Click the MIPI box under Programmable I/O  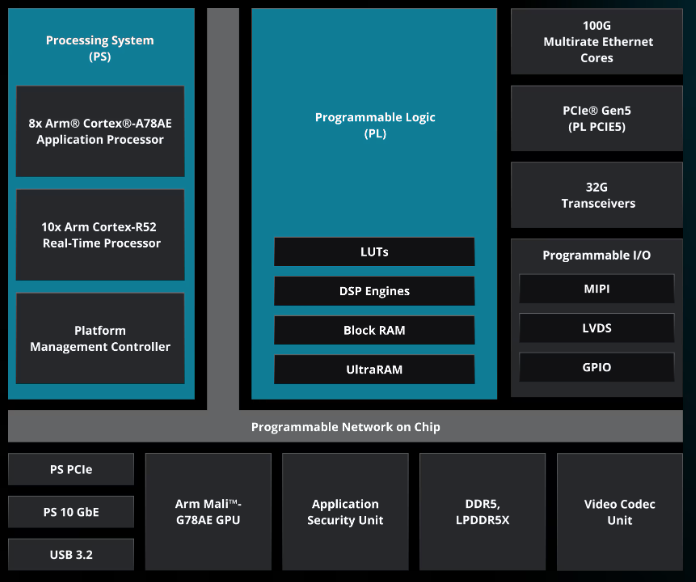point(598,289)
